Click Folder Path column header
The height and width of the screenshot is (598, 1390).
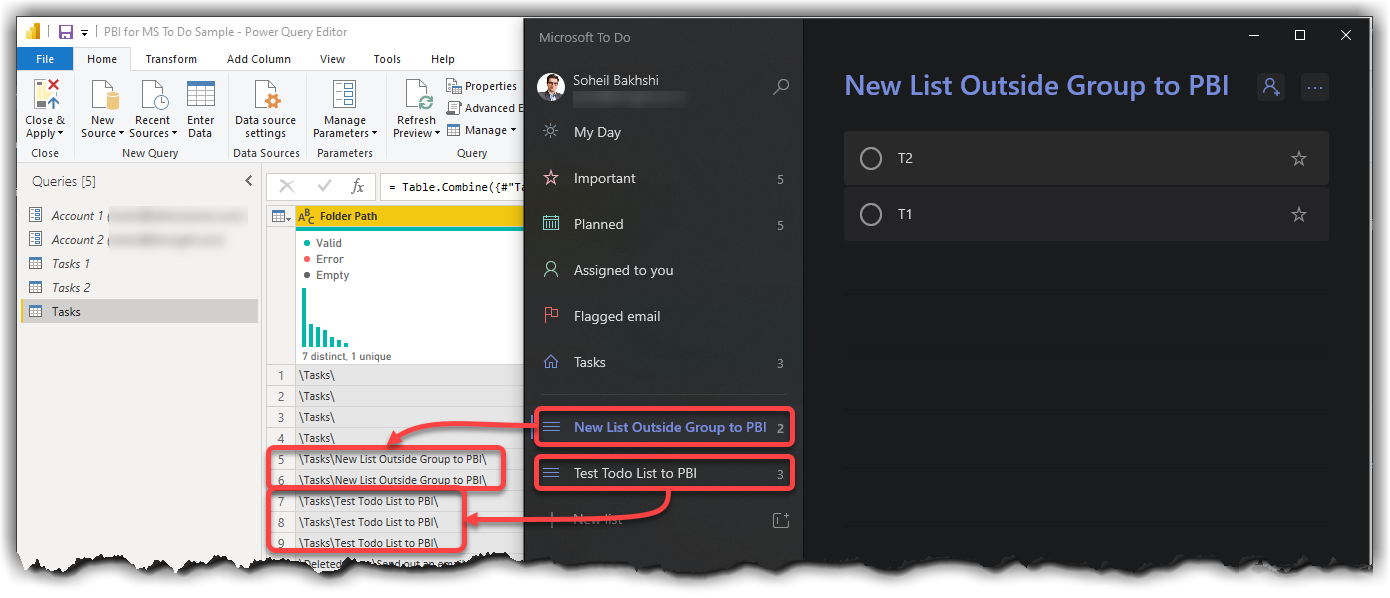[x=409, y=216]
